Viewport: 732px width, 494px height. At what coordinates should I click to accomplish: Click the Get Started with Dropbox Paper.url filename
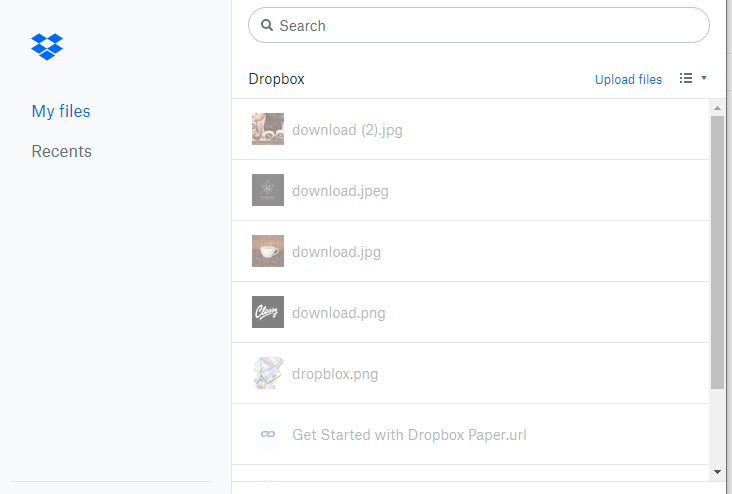[409, 435]
